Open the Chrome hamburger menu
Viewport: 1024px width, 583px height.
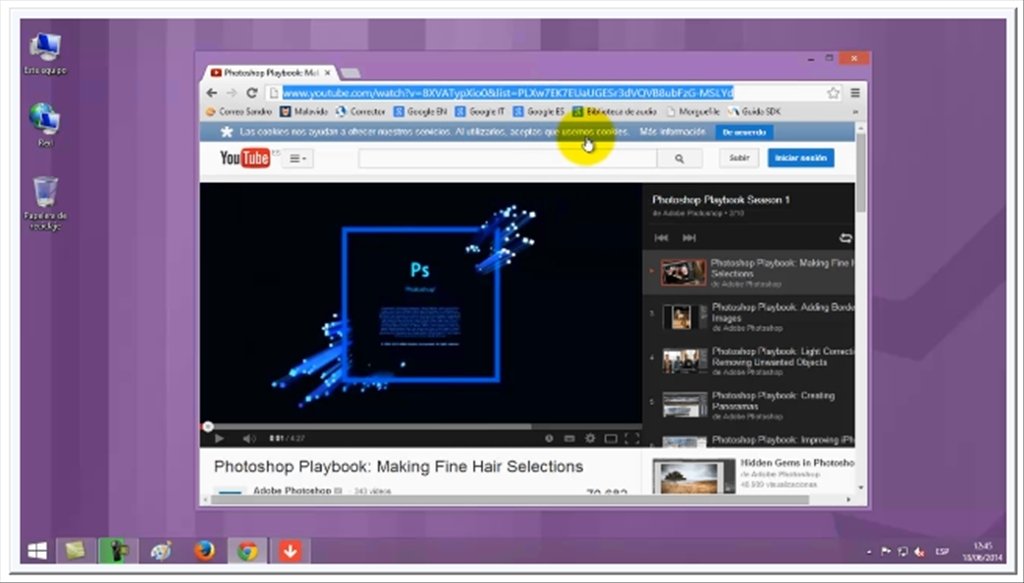[x=855, y=93]
